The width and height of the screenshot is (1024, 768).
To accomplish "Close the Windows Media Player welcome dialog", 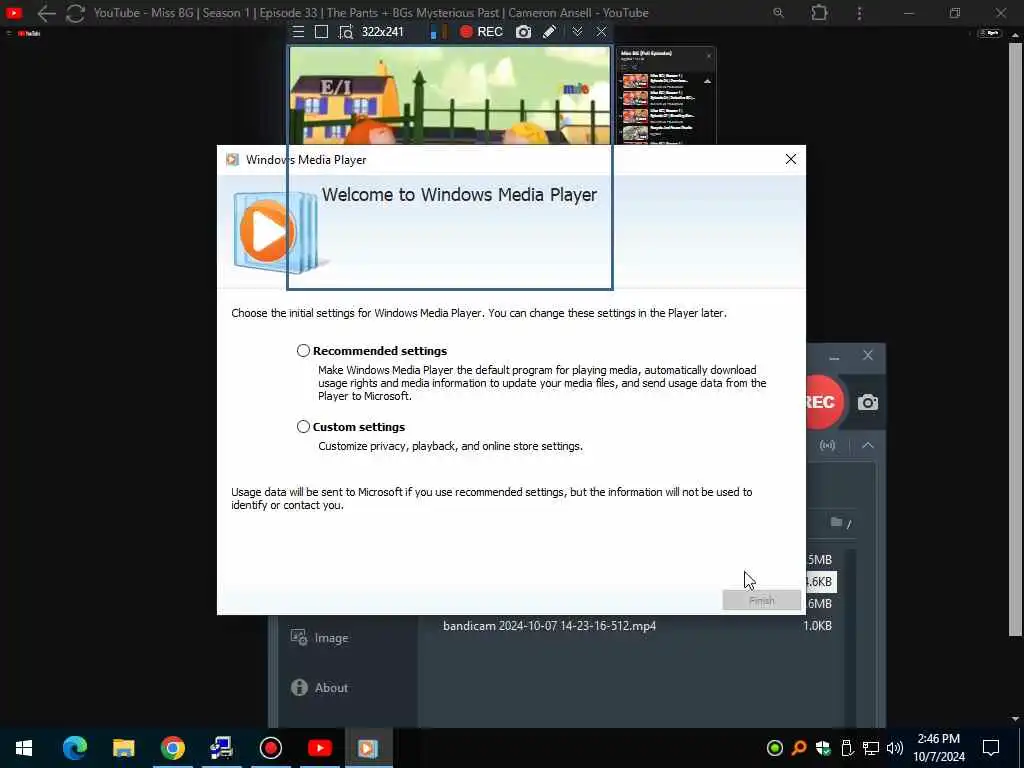I will [x=790, y=159].
